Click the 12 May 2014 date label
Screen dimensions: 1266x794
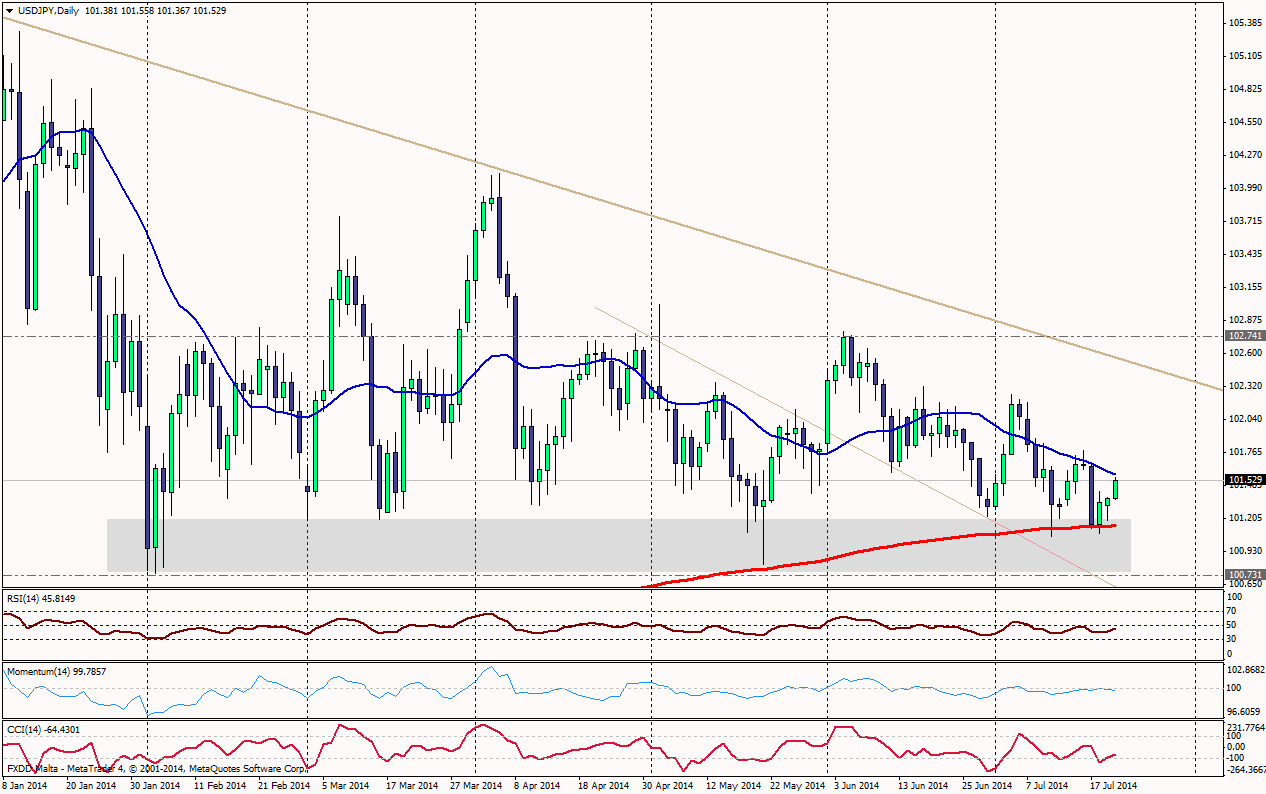[x=735, y=786]
